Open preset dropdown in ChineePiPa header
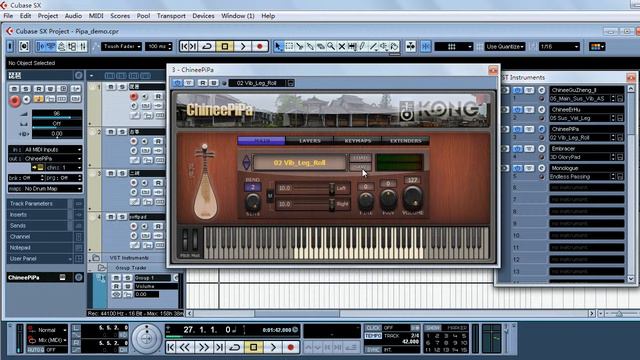This screenshot has width=640, height=360. click(290, 83)
